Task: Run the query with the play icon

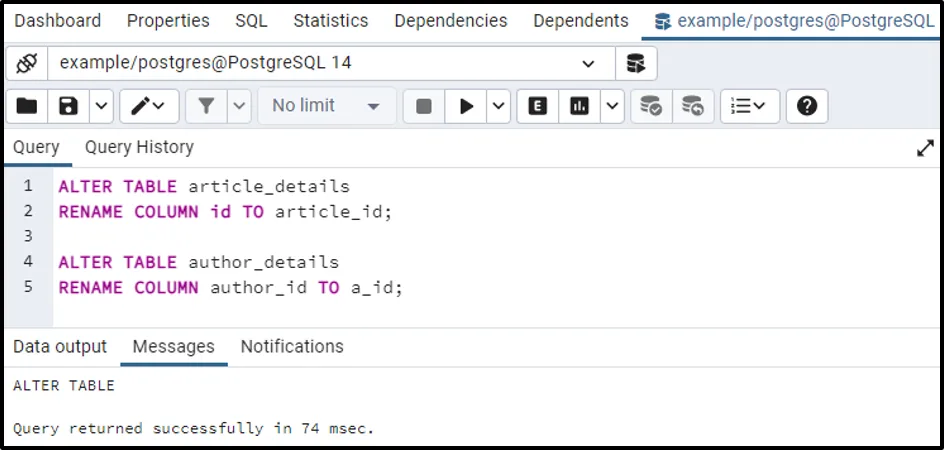Action: [x=466, y=107]
